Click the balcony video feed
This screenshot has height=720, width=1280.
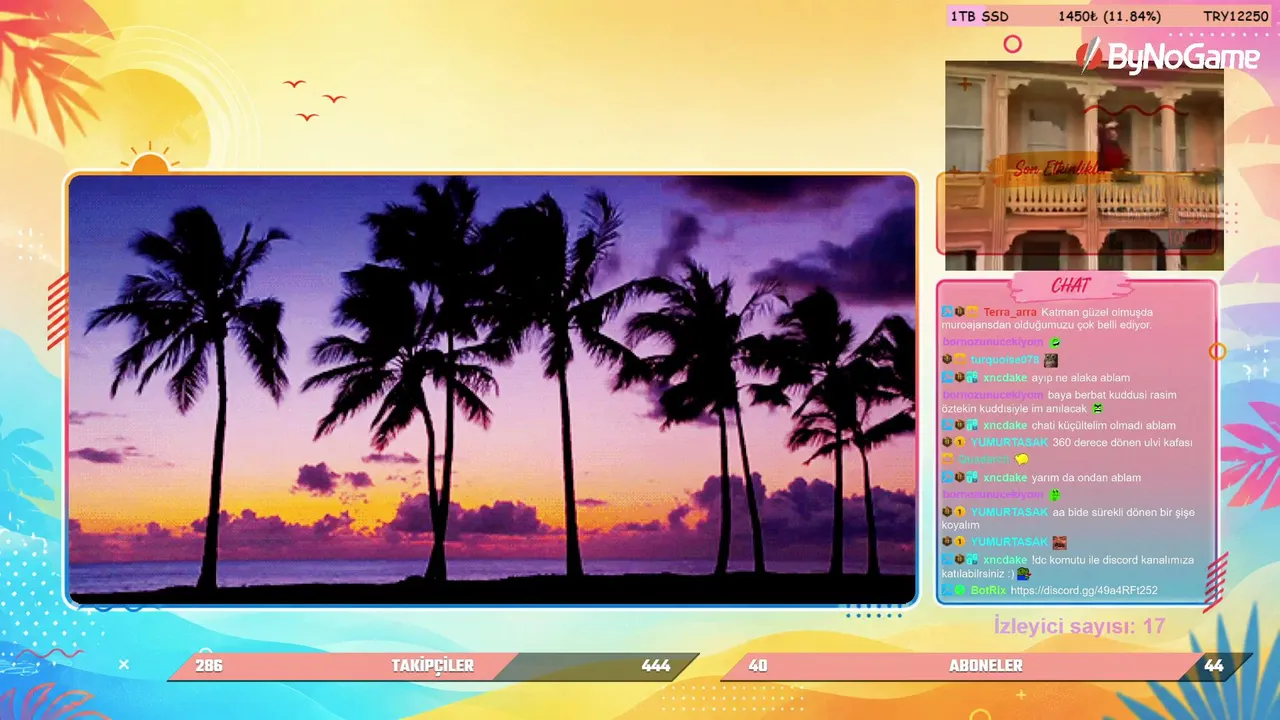(x=1084, y=165)
